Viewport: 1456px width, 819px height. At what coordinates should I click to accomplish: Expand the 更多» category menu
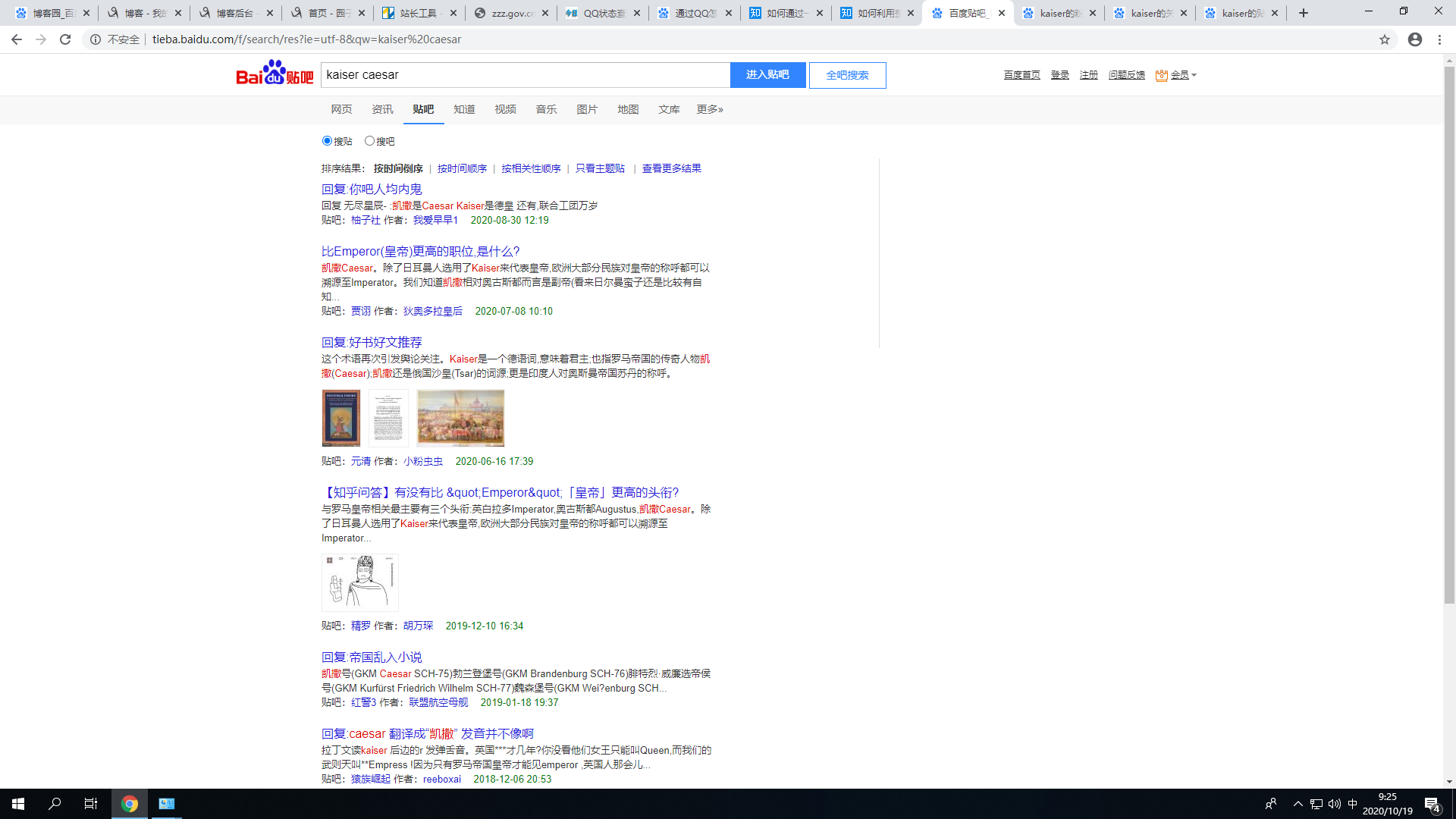point(710,110)
